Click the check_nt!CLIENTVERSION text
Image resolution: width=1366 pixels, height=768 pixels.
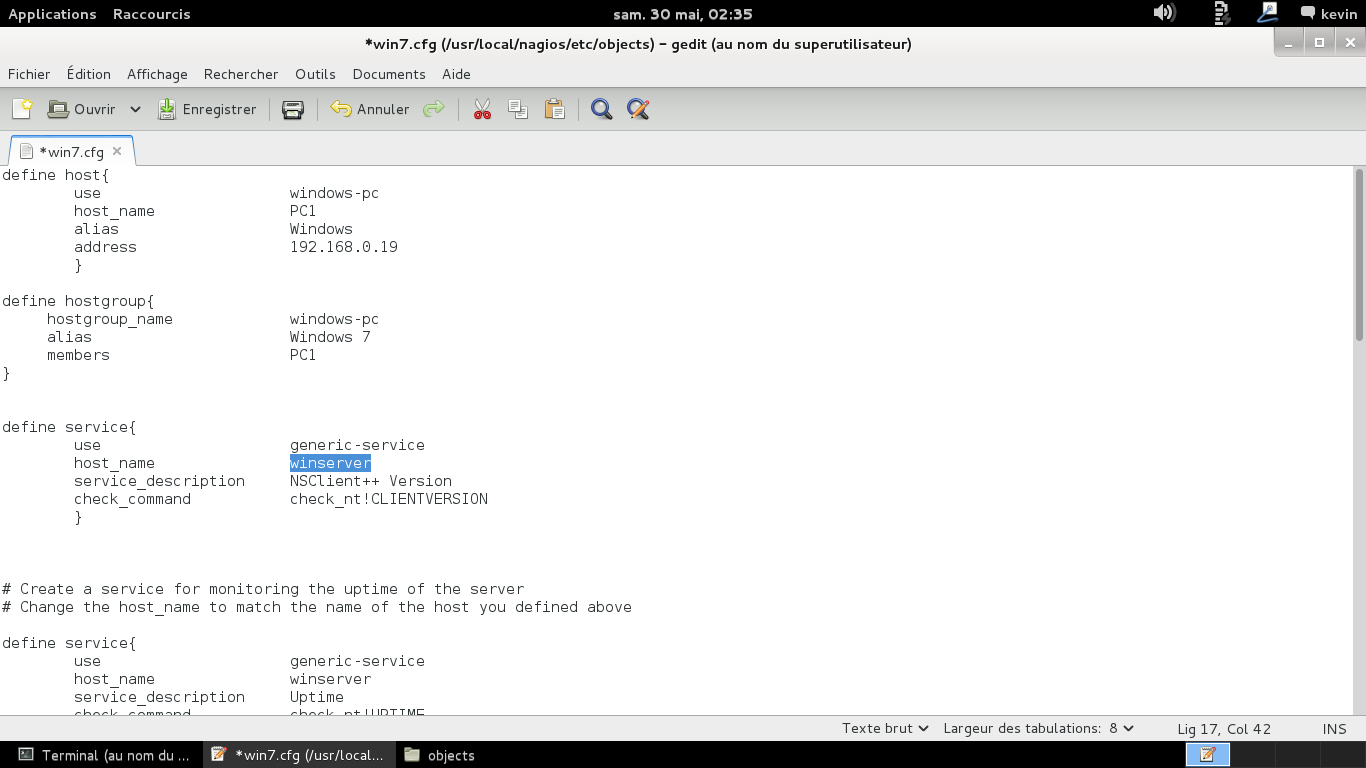(389, 499)
